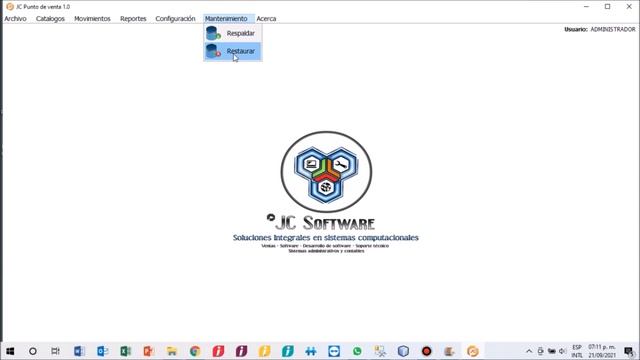Click the JC Punto de venta title bar icon
The height and width of the screenshot is (360, 640).
point(10,7)
